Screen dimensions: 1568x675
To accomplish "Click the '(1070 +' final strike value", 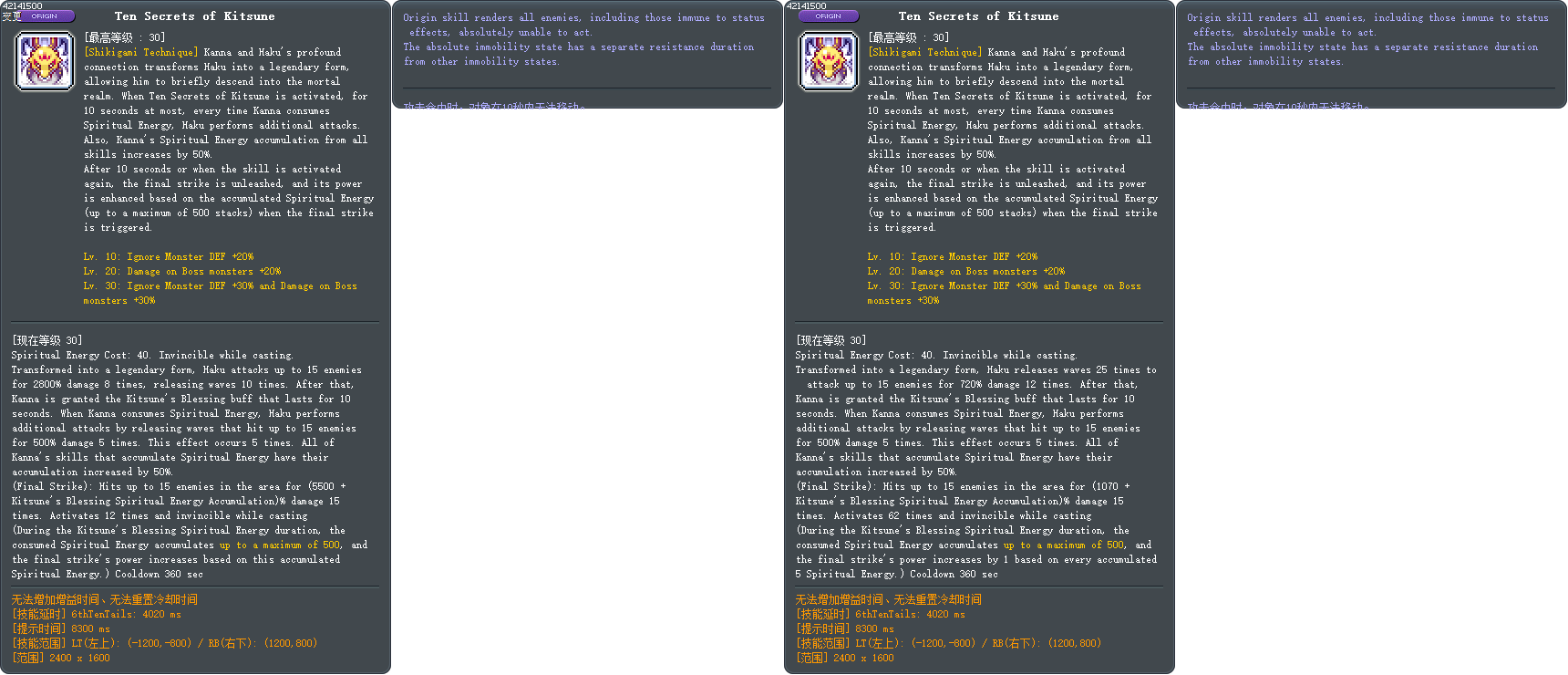I will 1111,487.
